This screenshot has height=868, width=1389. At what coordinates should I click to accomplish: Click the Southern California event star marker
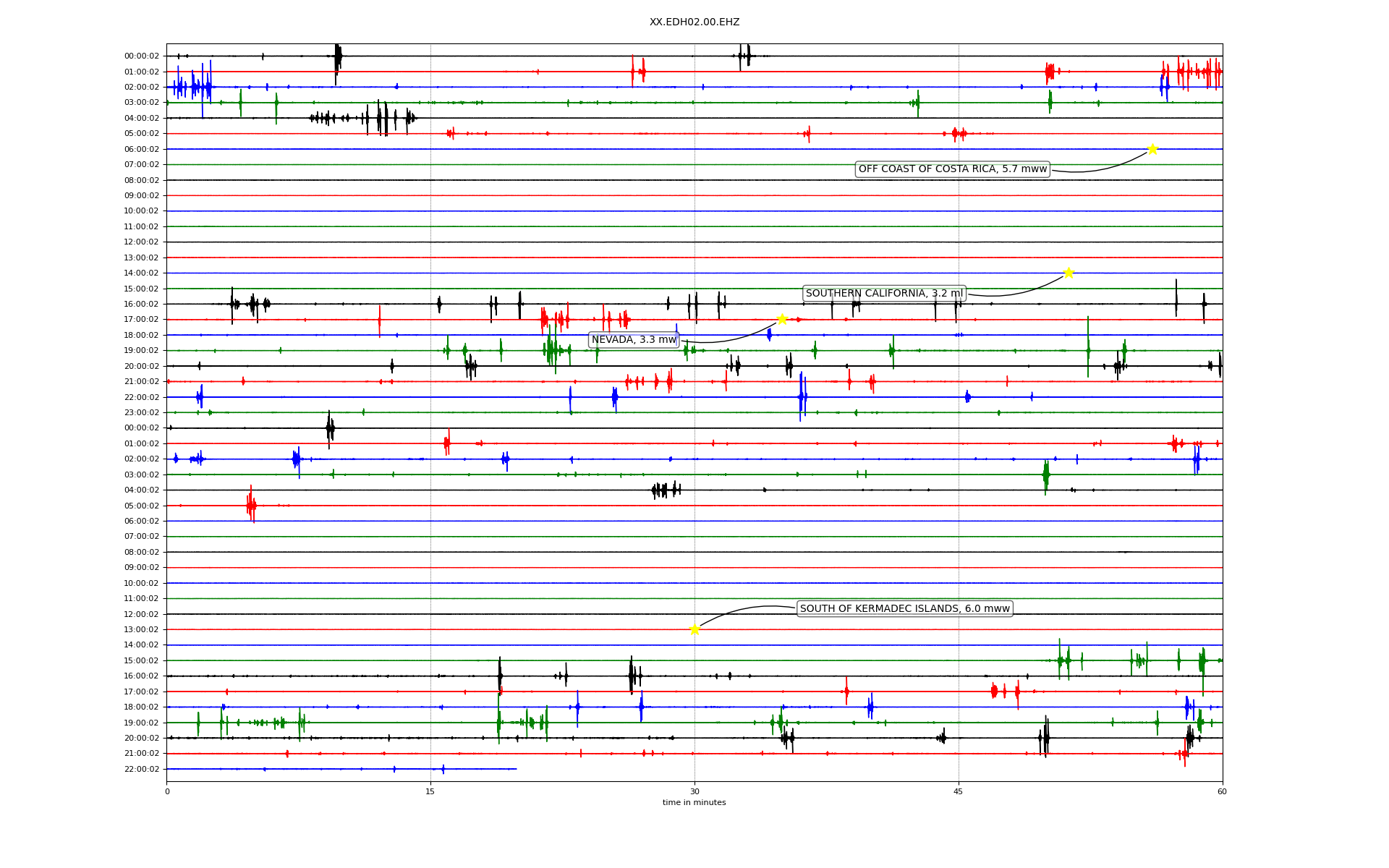tap(1069, 273)
